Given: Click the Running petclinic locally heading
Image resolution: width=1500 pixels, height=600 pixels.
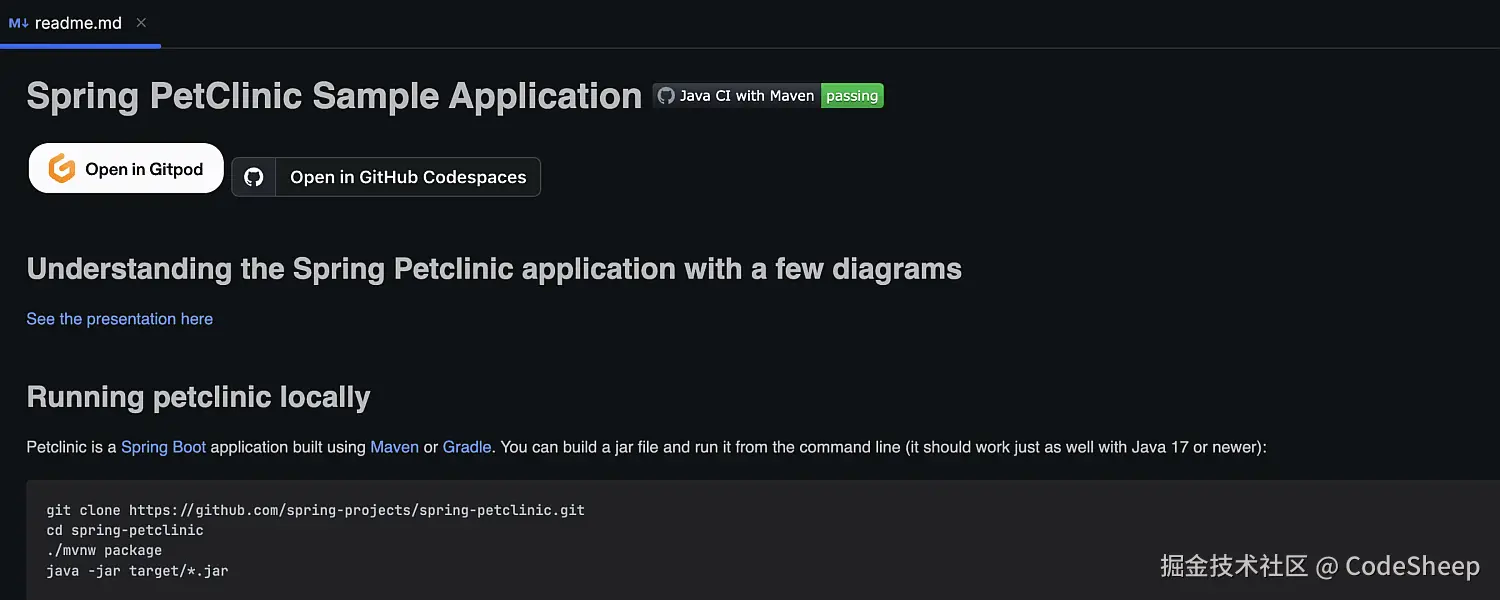Looking at the screenshot, I should pos(198,397).
